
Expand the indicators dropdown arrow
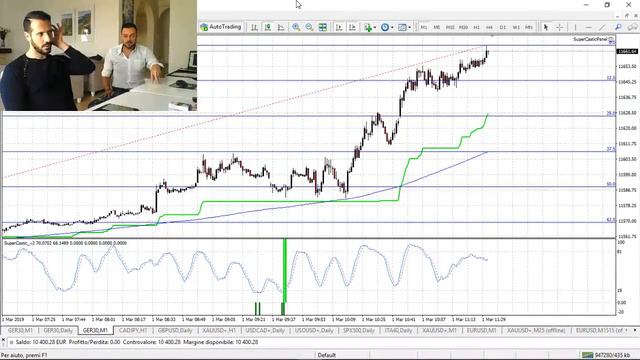pos(375,27)
